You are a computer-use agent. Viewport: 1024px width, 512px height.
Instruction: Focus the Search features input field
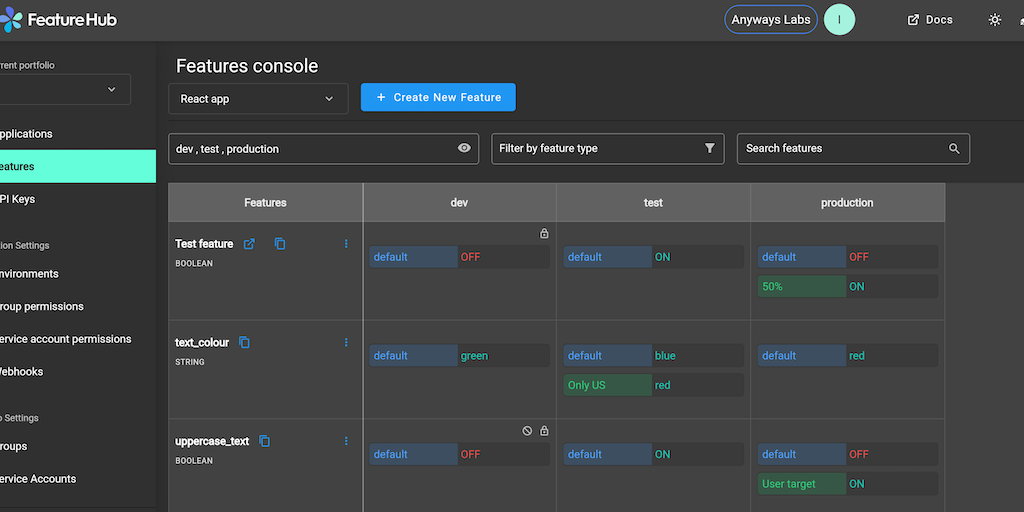click(840, 149)
